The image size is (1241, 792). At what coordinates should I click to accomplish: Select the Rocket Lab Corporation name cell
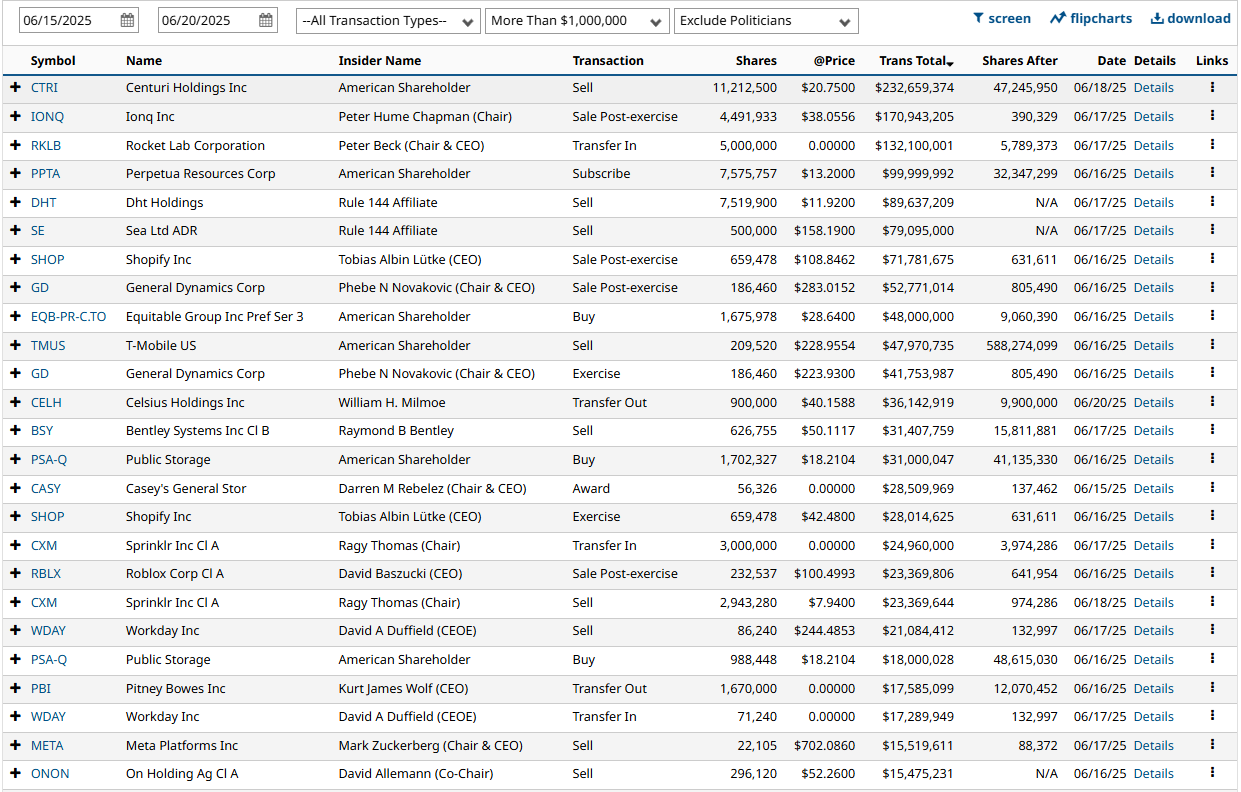click(x=195, y=145)
